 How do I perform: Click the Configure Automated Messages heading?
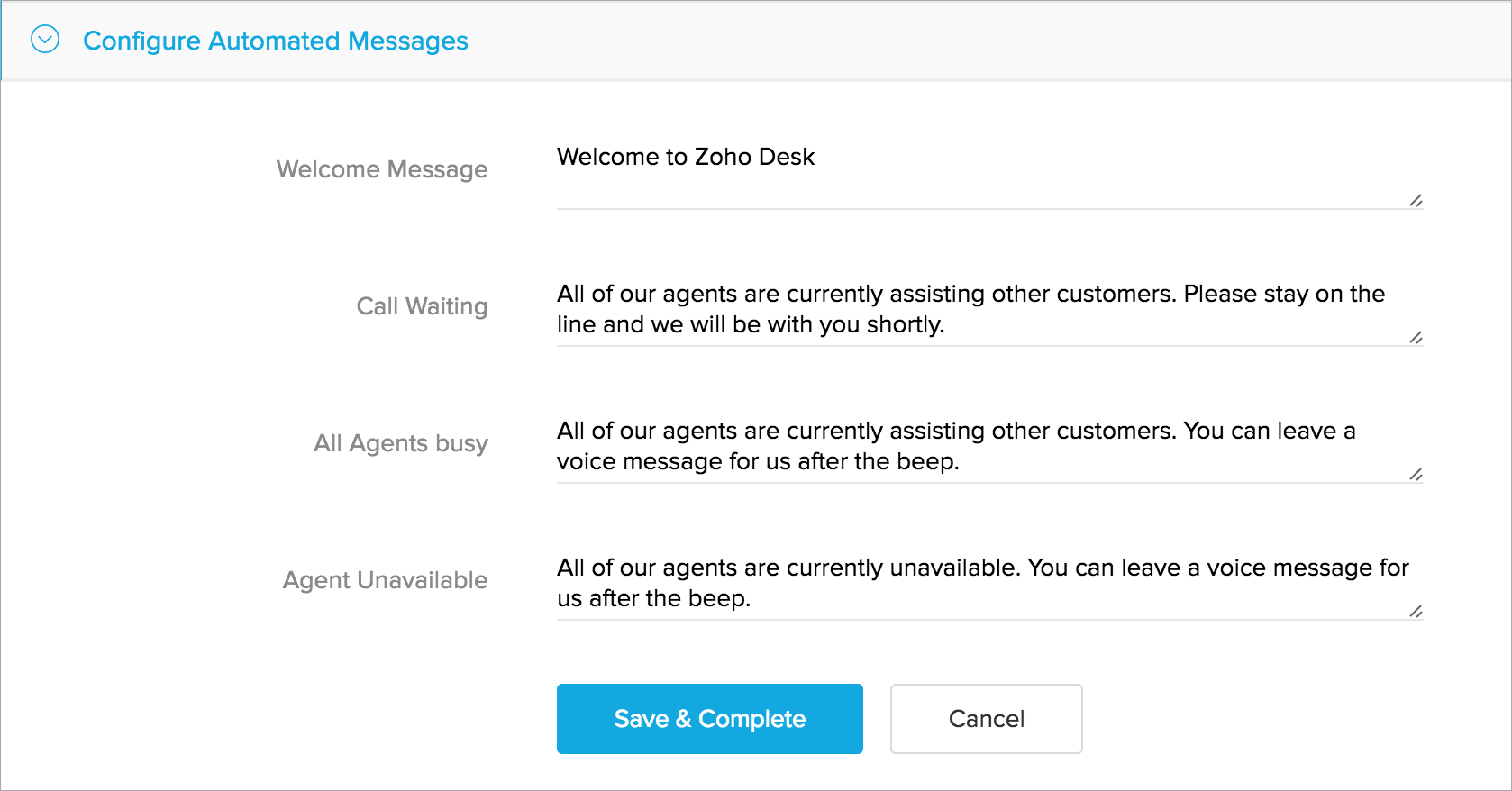click(x=275, y=41)
